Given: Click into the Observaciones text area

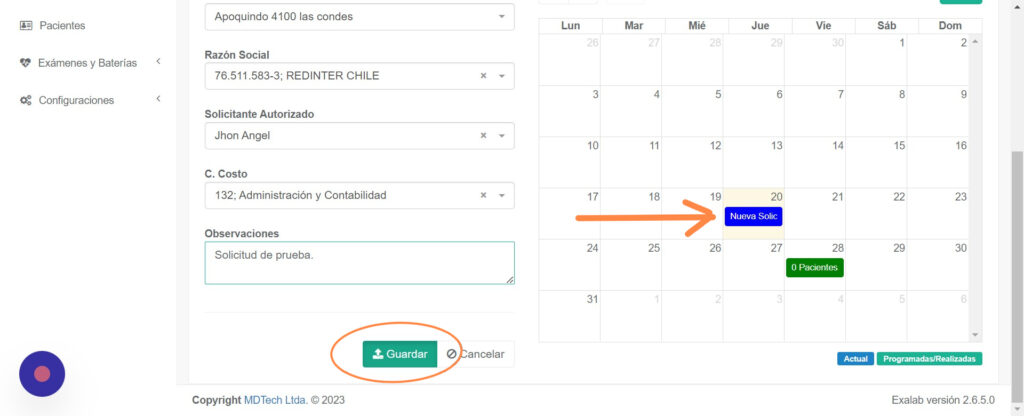Looking at the screenshot, I should pyautogui.click(x=359, y=263).
